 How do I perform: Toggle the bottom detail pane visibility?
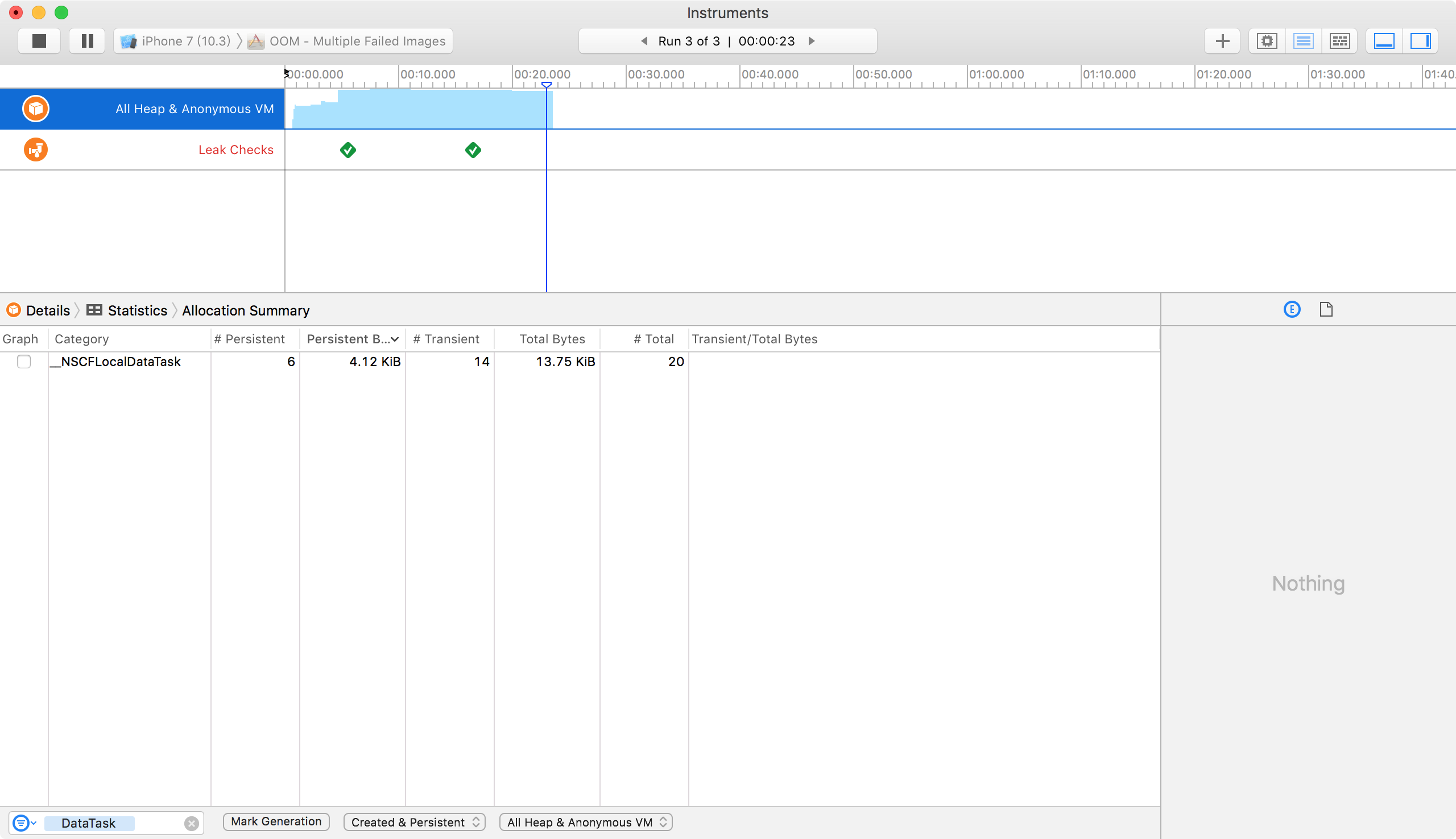(x=1384, y=40)
